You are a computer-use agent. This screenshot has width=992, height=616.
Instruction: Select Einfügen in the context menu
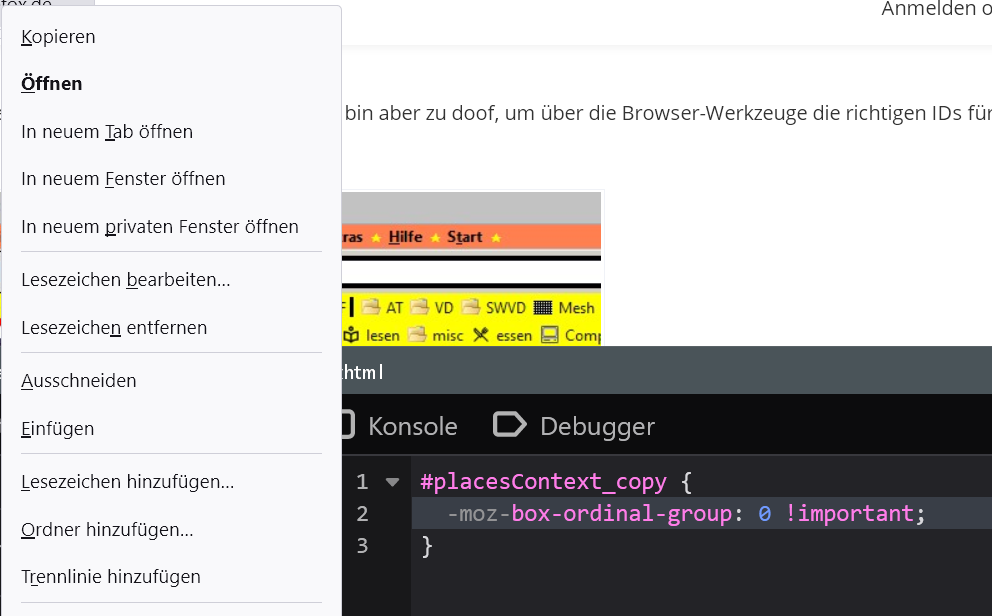(x=58, y=429)
